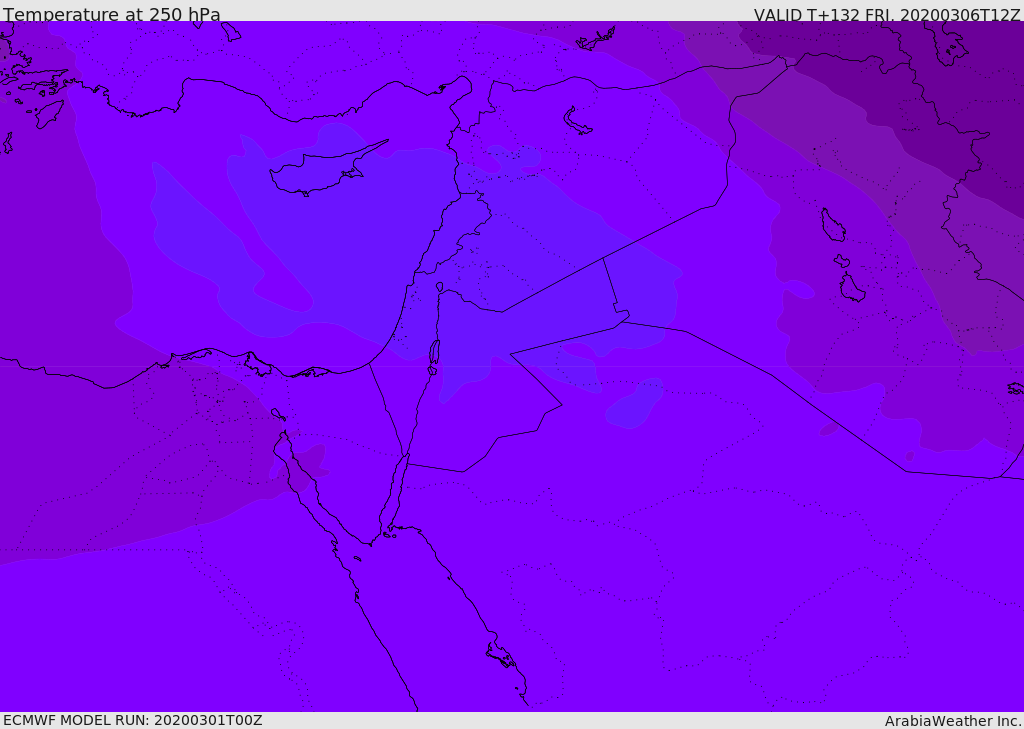Image resolution: width=1024 pixels, height=729 pixels.
Task: Click the Rhodes island outline
Action: [48, 113]
